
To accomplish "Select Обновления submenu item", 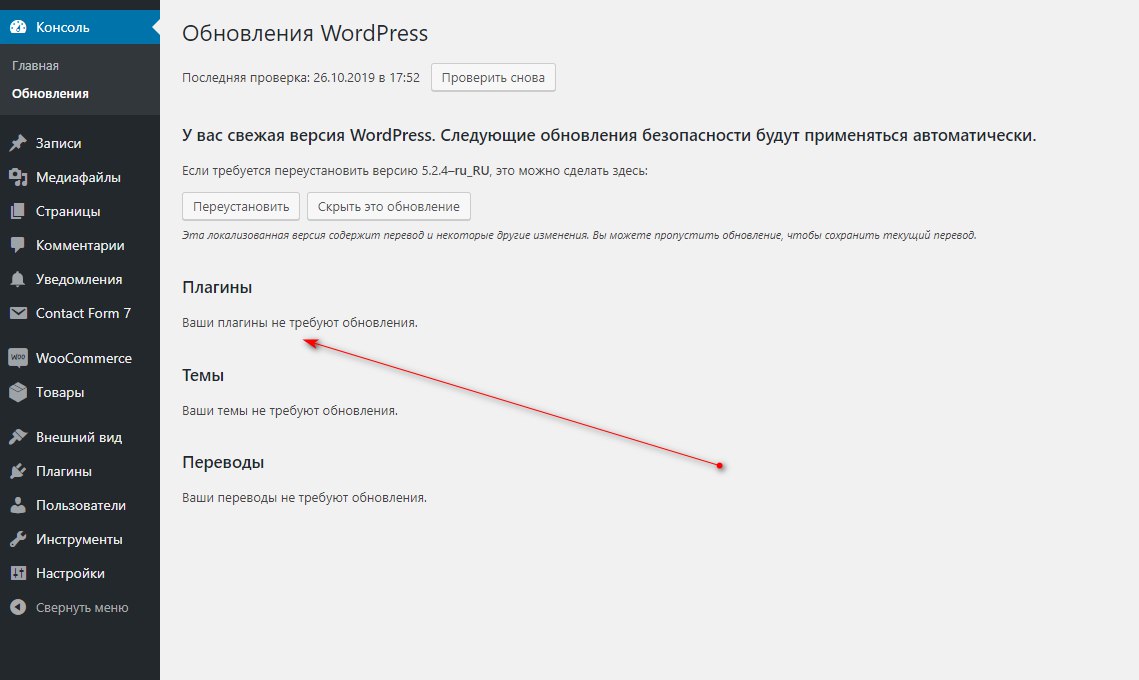I will point(50,94).
